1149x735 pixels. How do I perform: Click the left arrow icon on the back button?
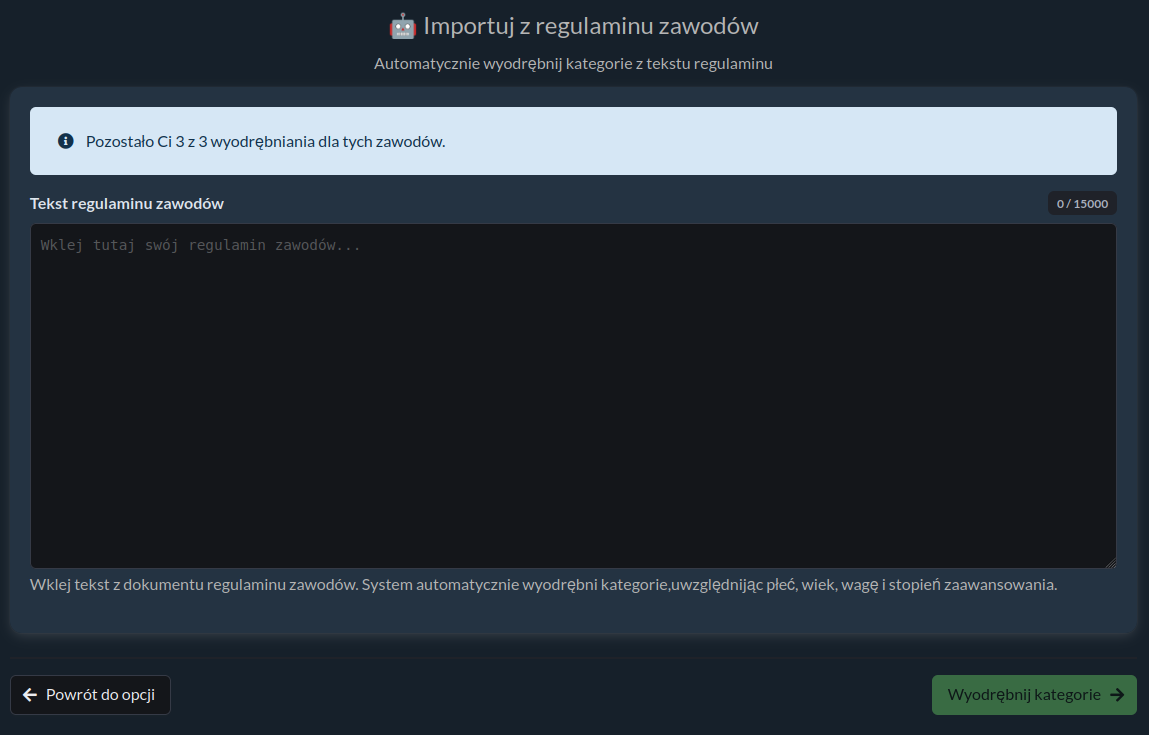[30, 695]
